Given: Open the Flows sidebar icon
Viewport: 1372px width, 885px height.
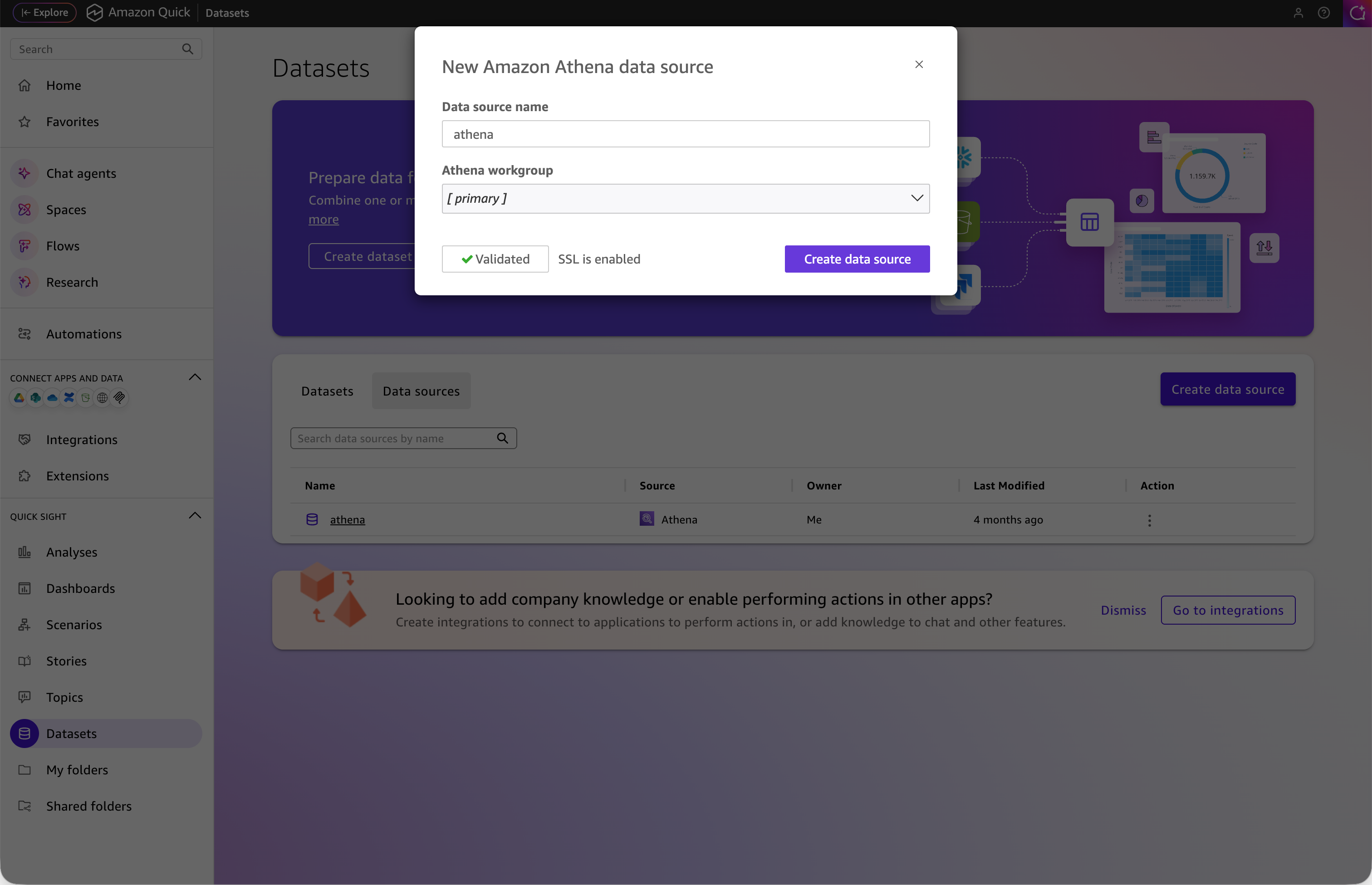Looking at the screenshot, I should click(x=24, y=246).
